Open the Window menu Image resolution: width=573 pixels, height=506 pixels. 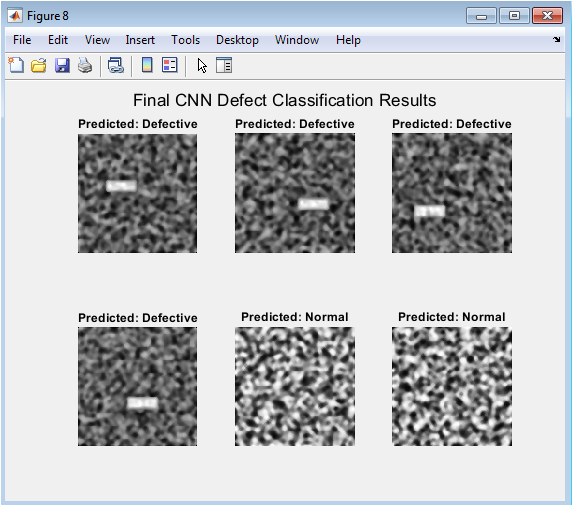pos(297,40)
